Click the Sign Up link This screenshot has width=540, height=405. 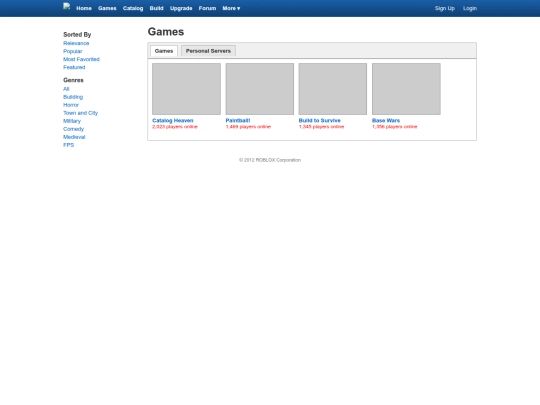[444, 8]
